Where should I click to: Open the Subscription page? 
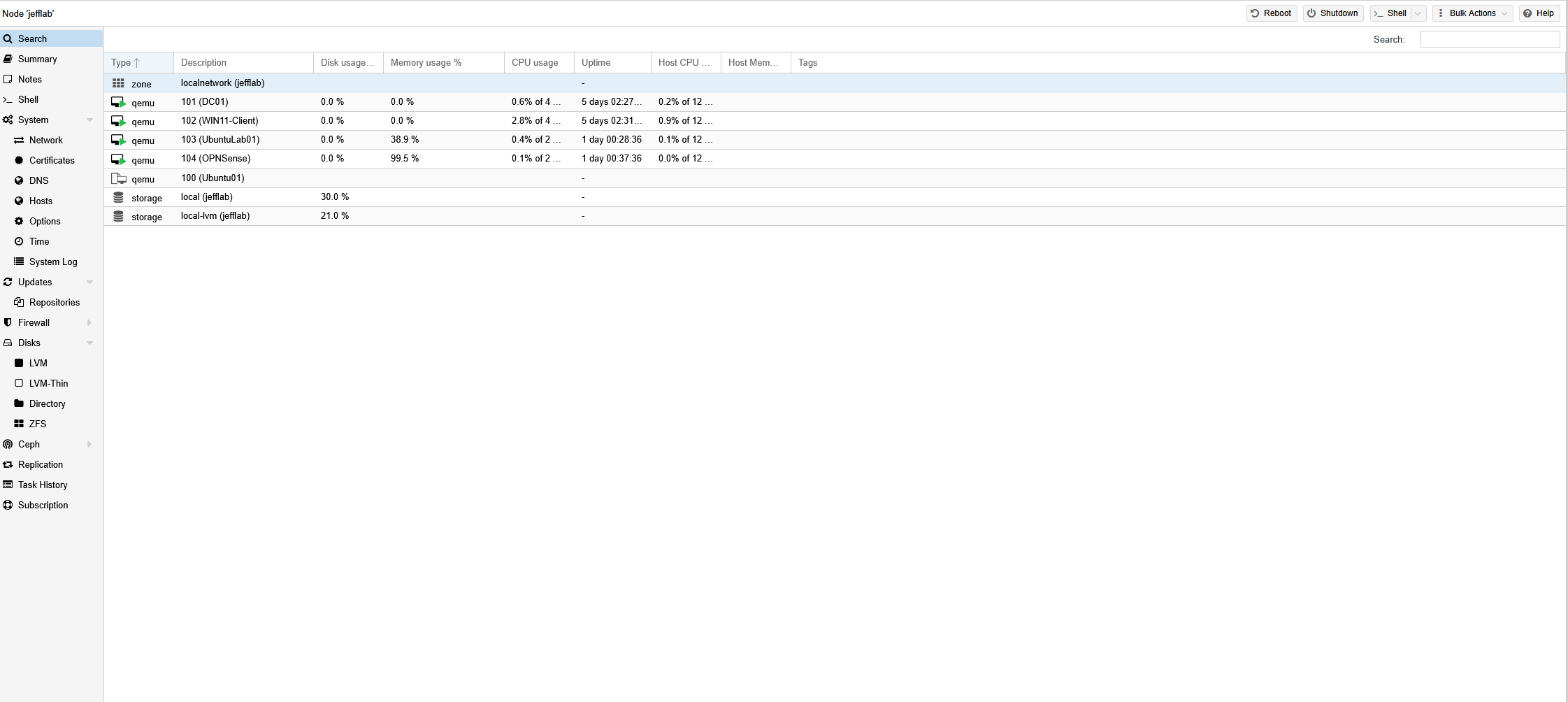[52, 506]
